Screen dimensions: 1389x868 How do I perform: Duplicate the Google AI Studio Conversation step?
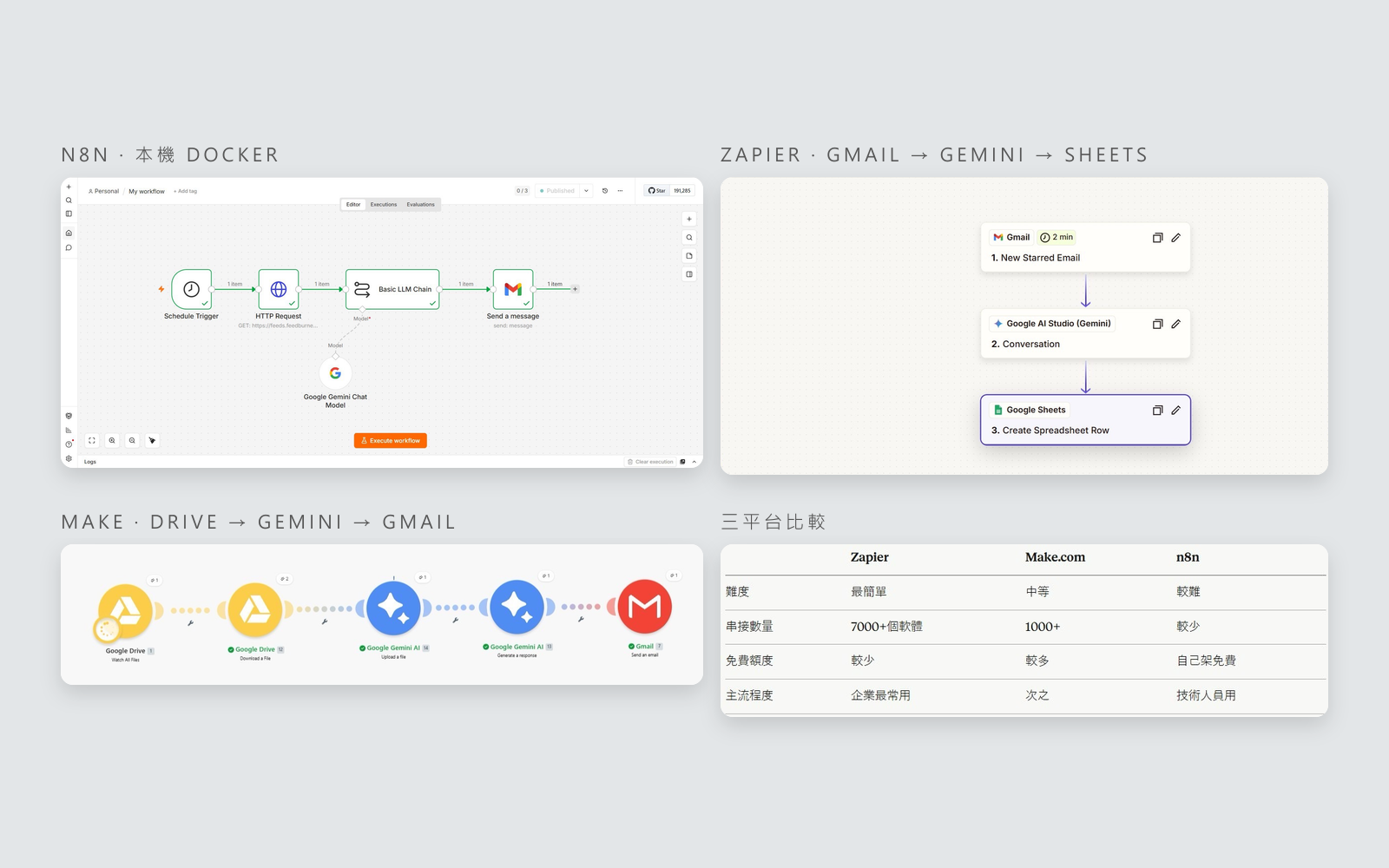pyautogui.click(x=1157, y=324)
